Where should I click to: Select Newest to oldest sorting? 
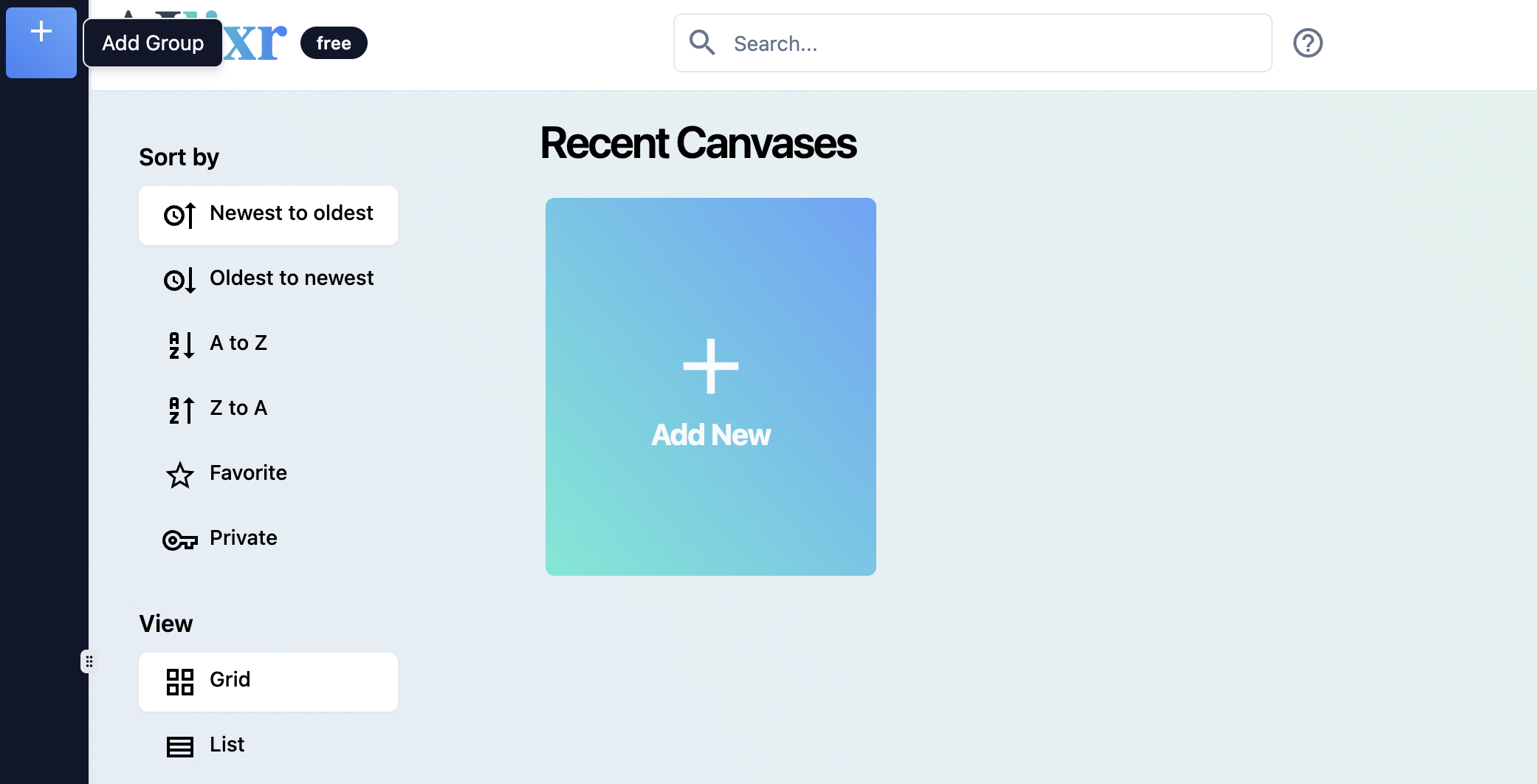(x=291, y=213)
